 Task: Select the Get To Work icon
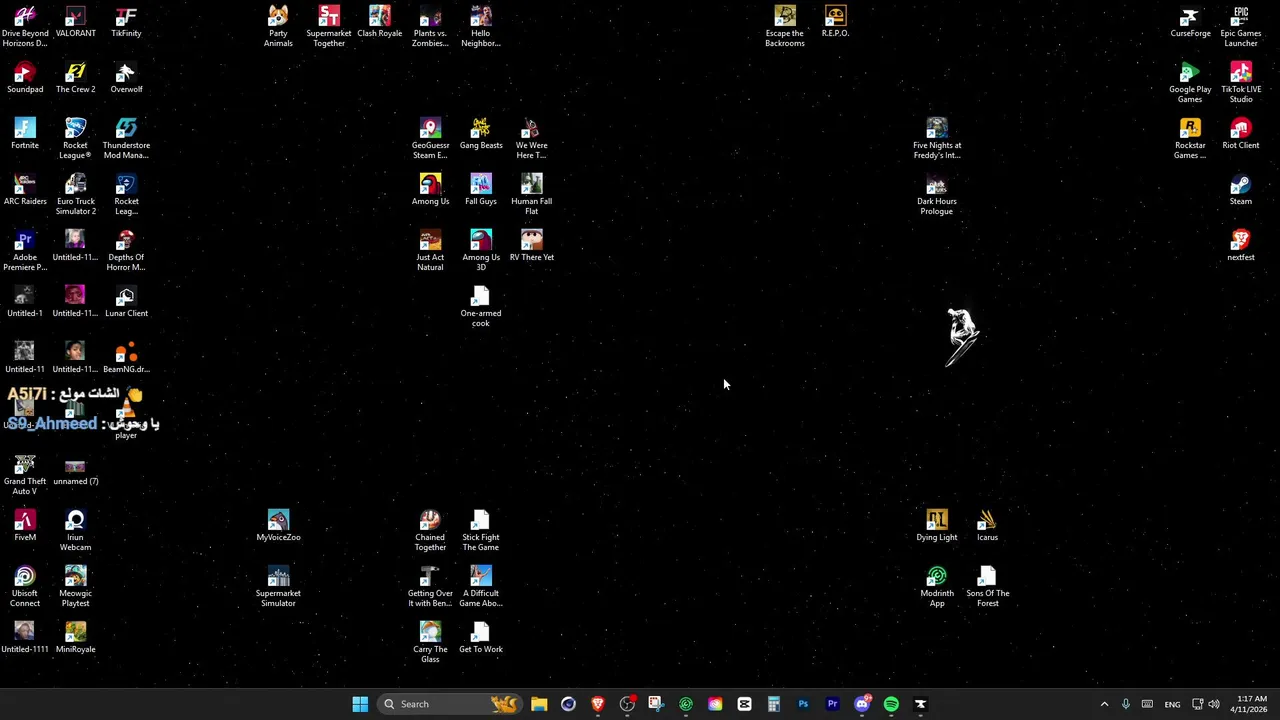(481, 638)
